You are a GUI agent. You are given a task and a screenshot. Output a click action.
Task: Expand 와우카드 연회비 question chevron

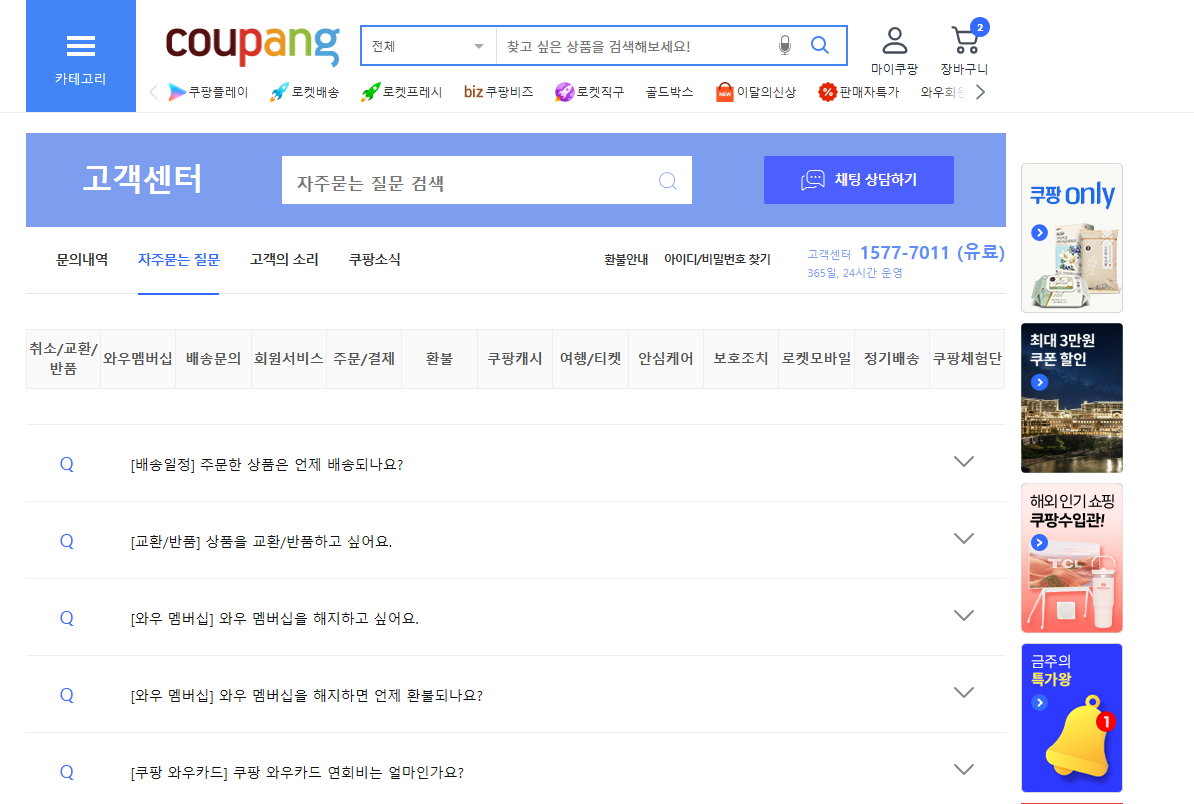coord(964,769)
